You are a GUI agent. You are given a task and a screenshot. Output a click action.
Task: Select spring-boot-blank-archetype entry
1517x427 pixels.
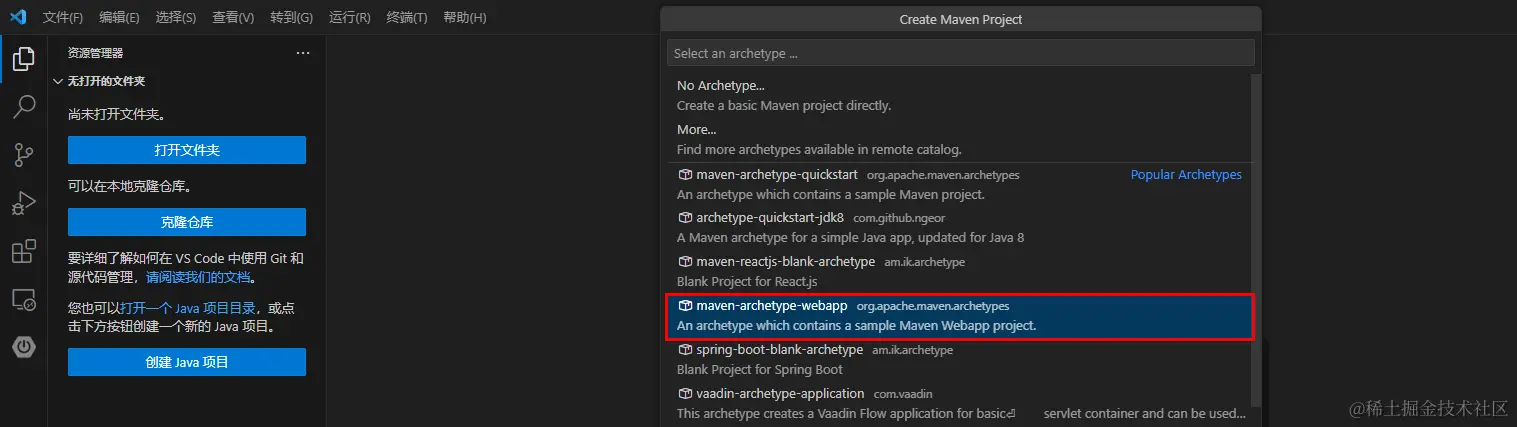(x=958, y=359)
